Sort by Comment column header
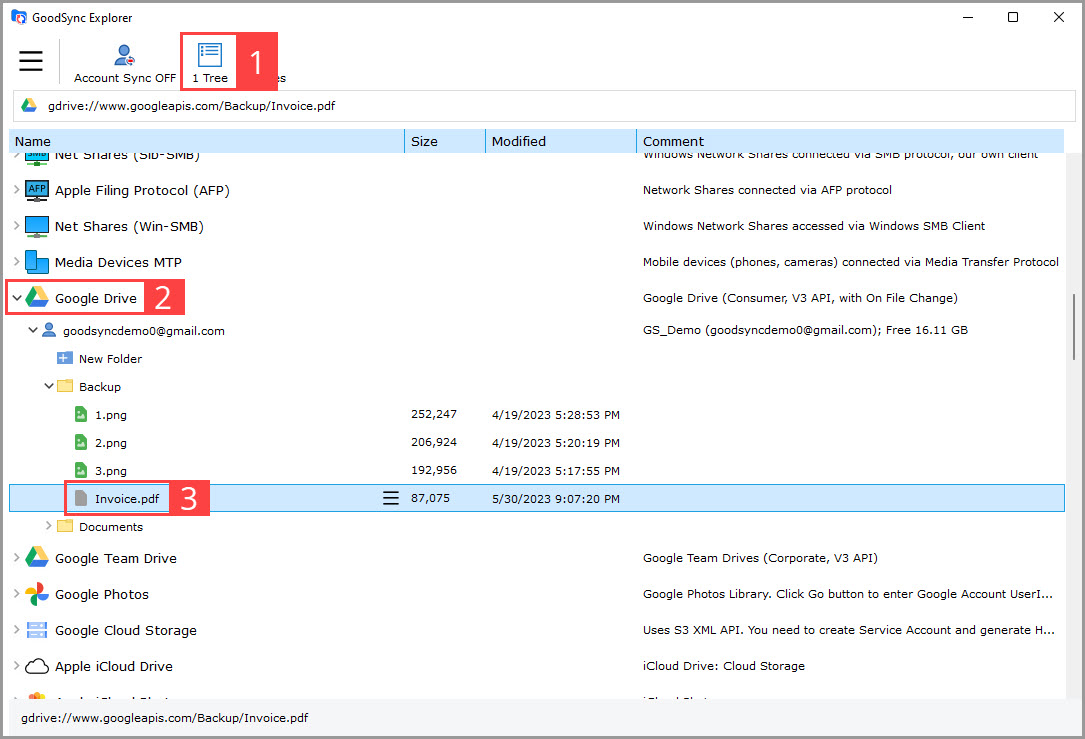 point(850,141)
